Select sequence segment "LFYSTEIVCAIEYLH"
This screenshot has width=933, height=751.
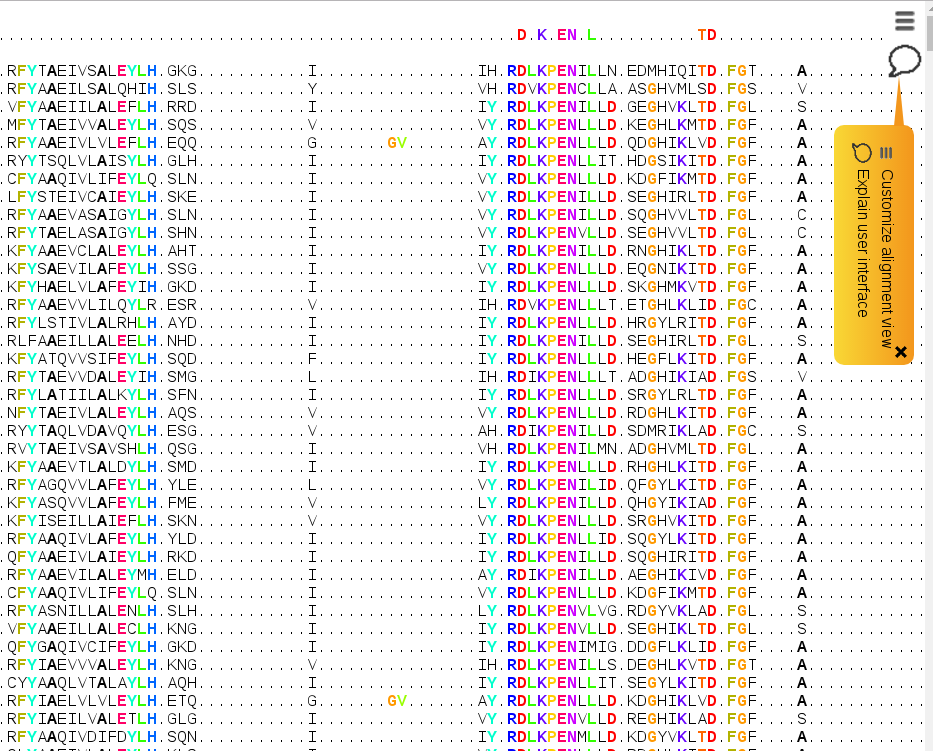coord(82,197)
